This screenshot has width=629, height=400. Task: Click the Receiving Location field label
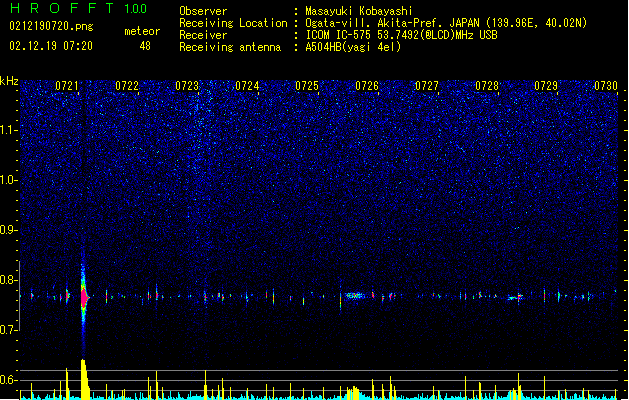tap(233, 23)
